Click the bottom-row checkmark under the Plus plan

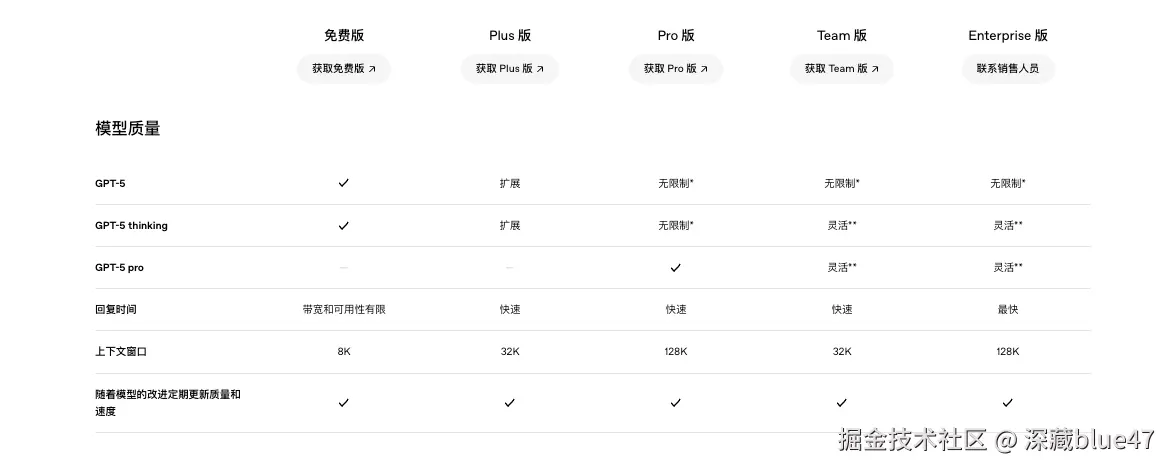click(x=509, y=403)
